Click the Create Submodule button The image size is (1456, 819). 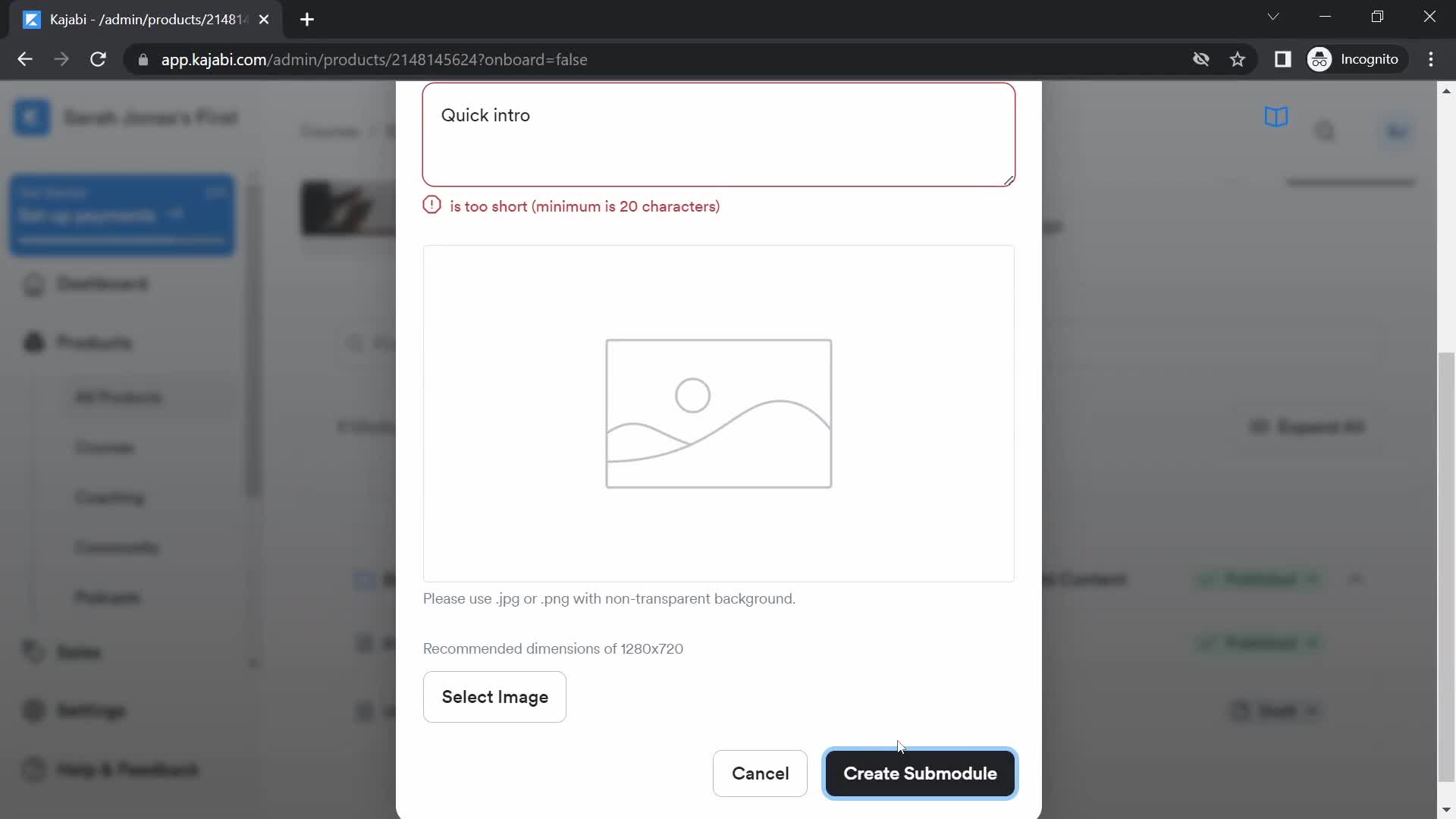pos(920,773)
